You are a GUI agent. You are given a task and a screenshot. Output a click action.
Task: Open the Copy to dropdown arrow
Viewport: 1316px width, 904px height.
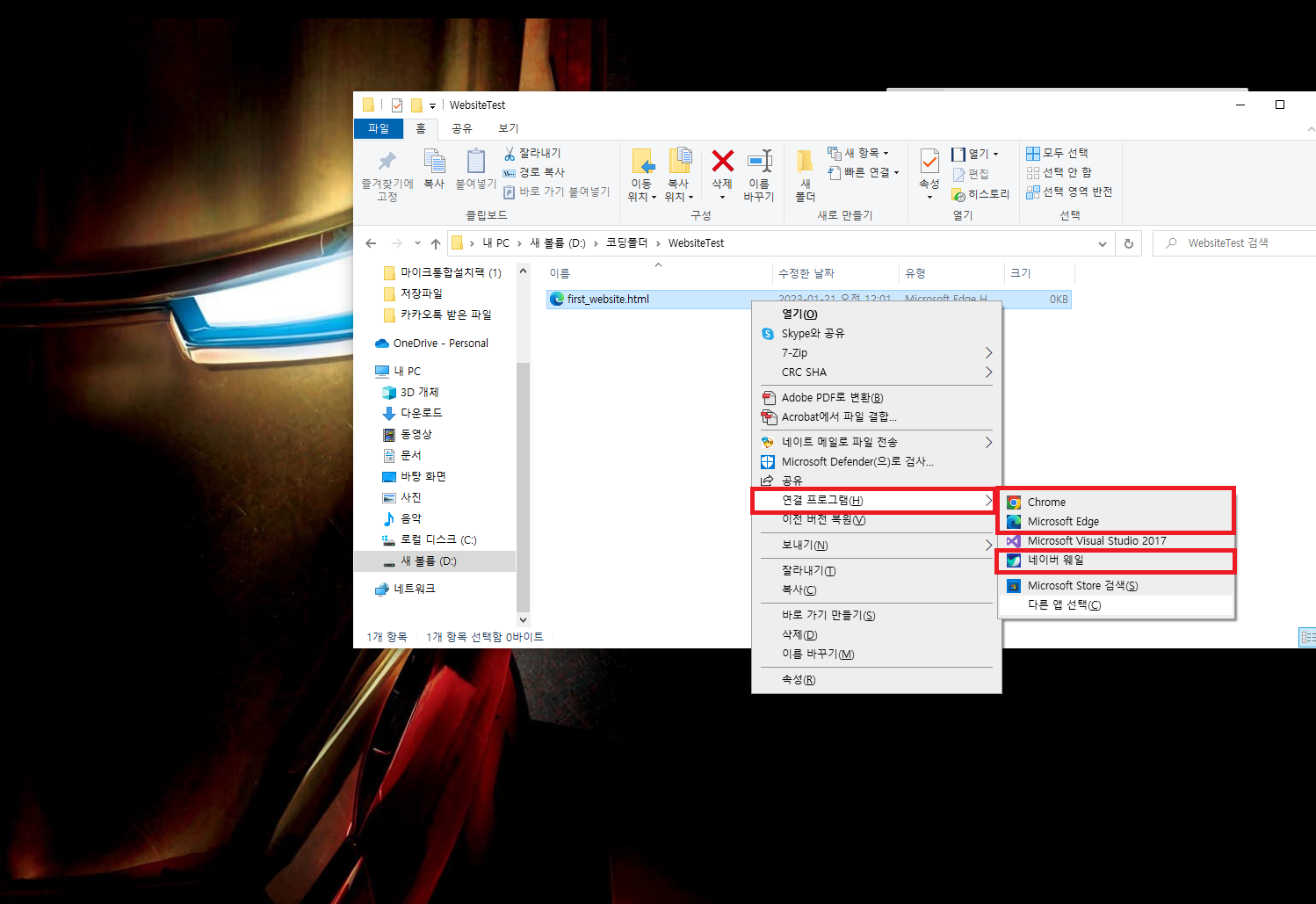(691, 197)
